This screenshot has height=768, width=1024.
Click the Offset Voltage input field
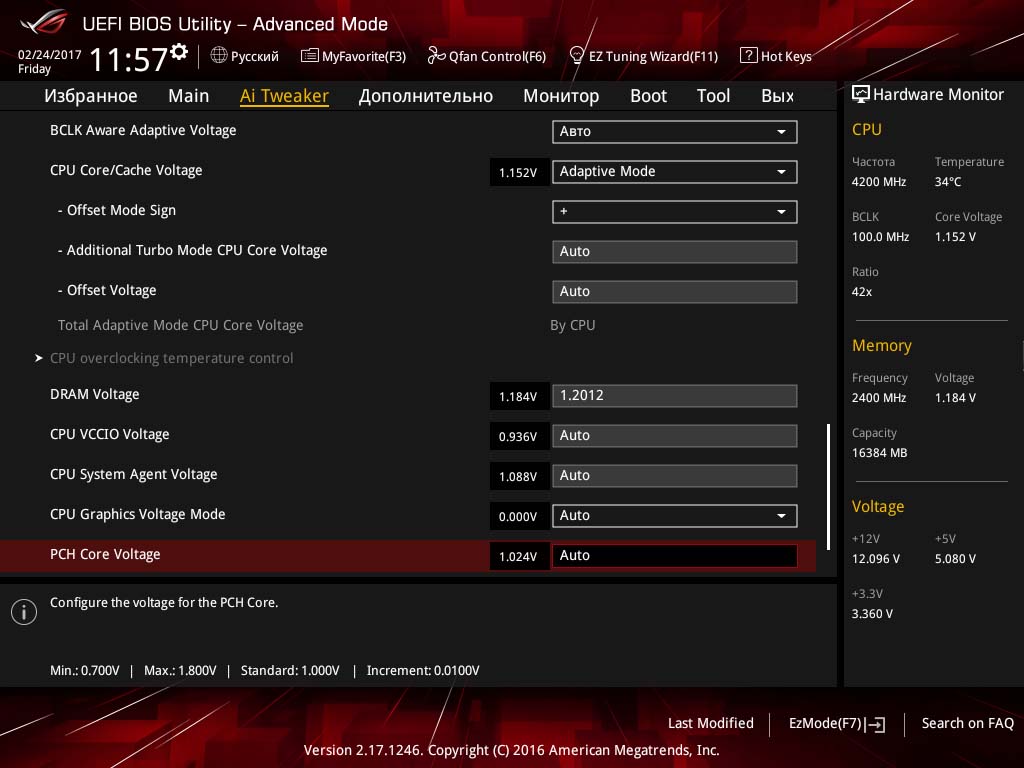click(675, 291)
